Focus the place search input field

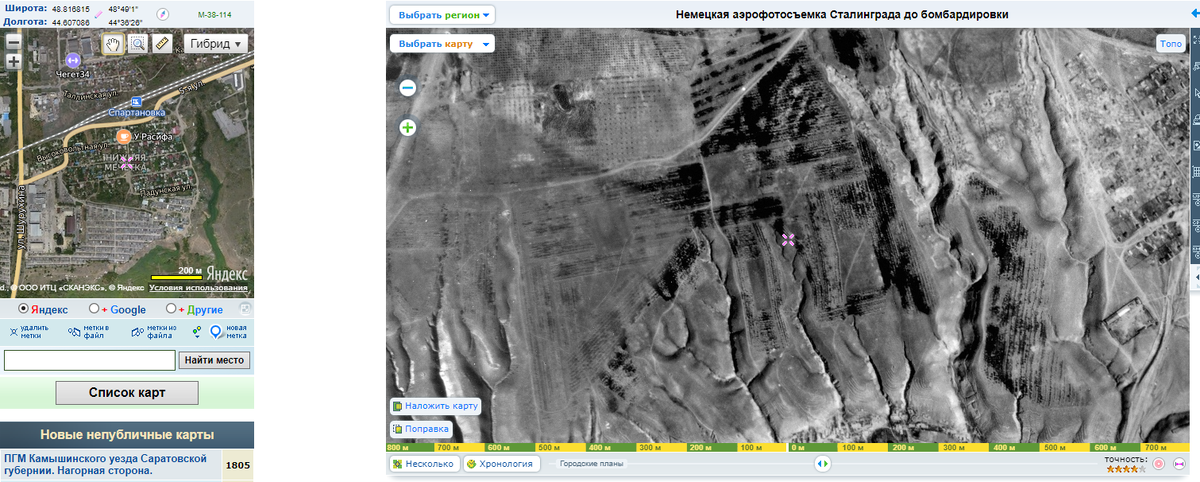tap(90, 360)
